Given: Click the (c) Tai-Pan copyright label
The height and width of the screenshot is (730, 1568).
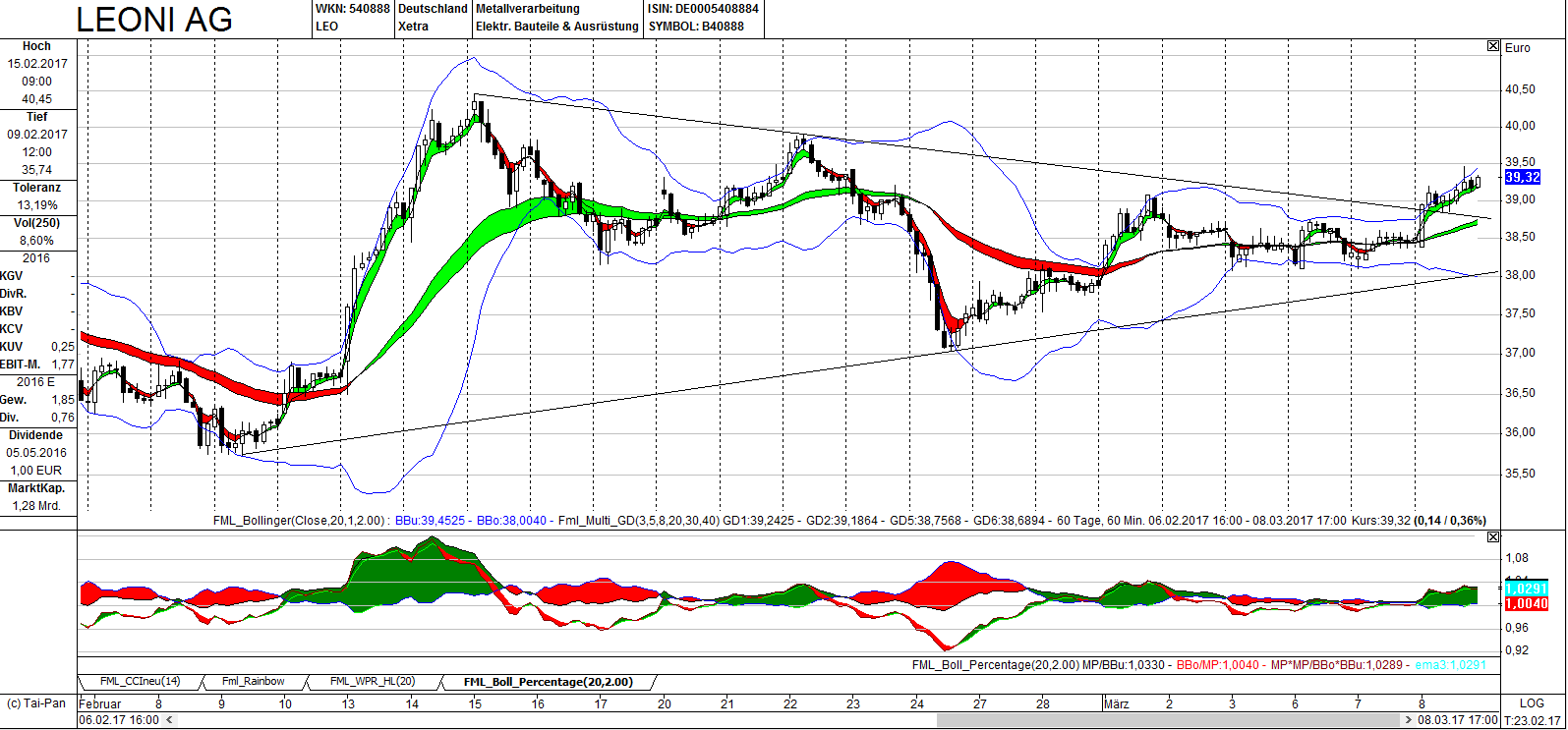Looking at the screenshot, I should point(36,703).
